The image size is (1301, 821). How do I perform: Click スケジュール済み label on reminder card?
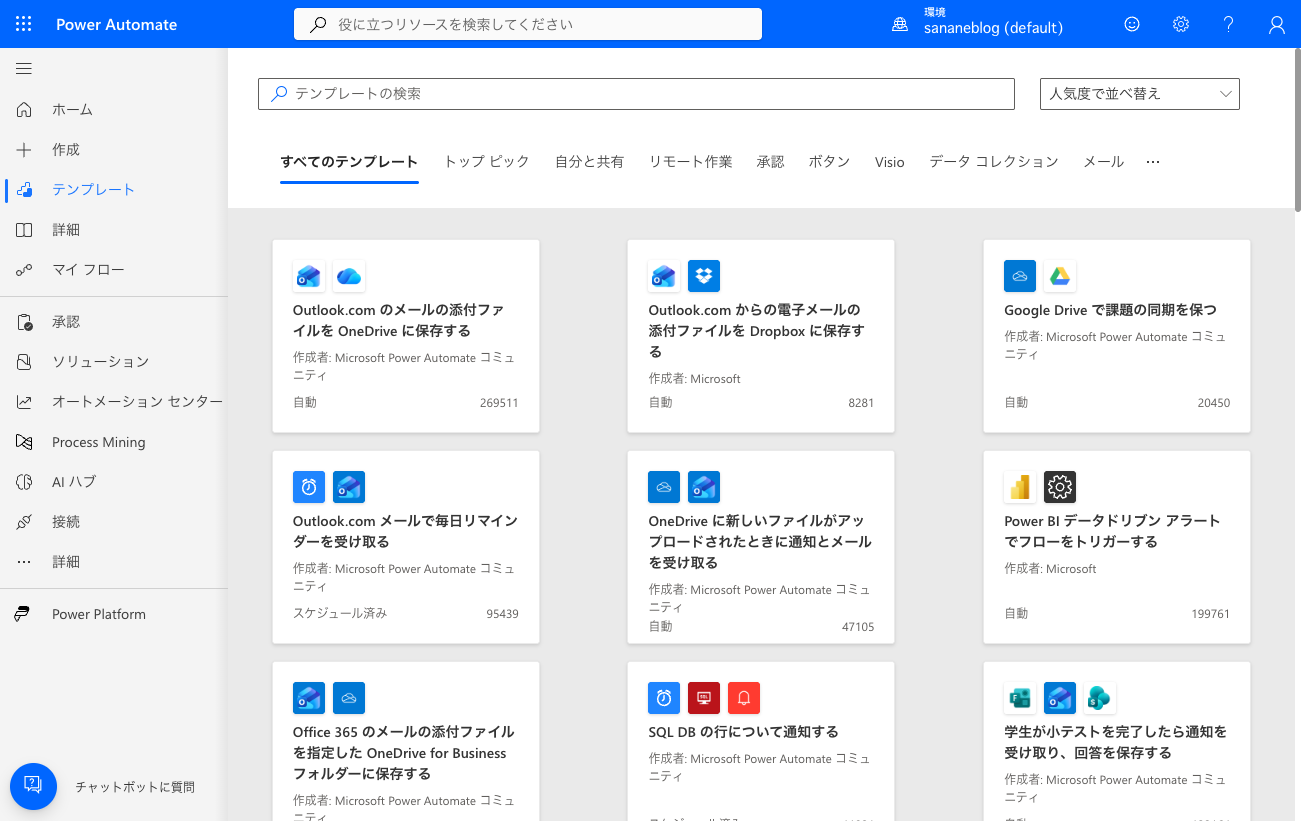[x=340, y=613]
